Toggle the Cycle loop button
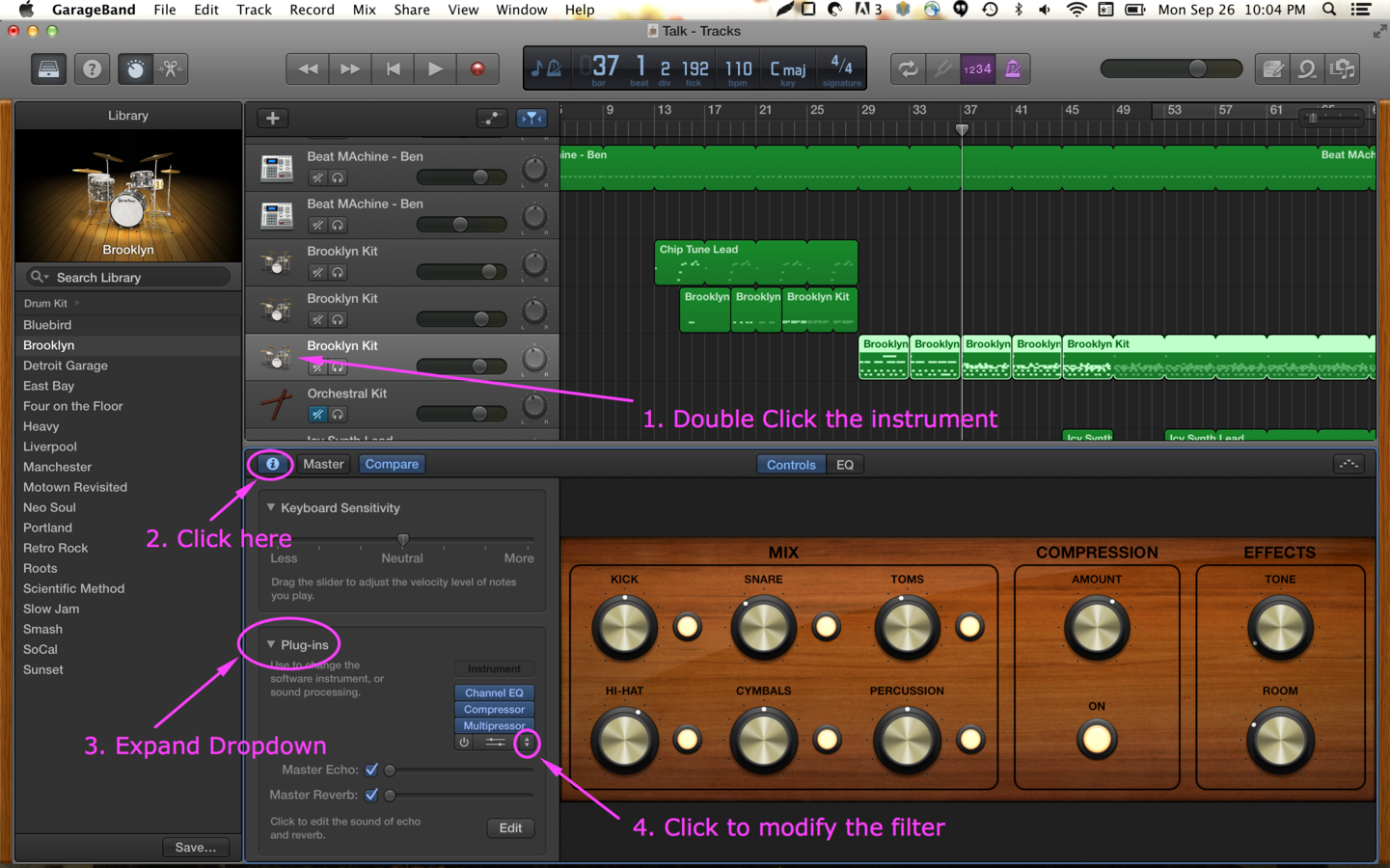Screen dimensions: 1390x868 click(x=908, y=69)
